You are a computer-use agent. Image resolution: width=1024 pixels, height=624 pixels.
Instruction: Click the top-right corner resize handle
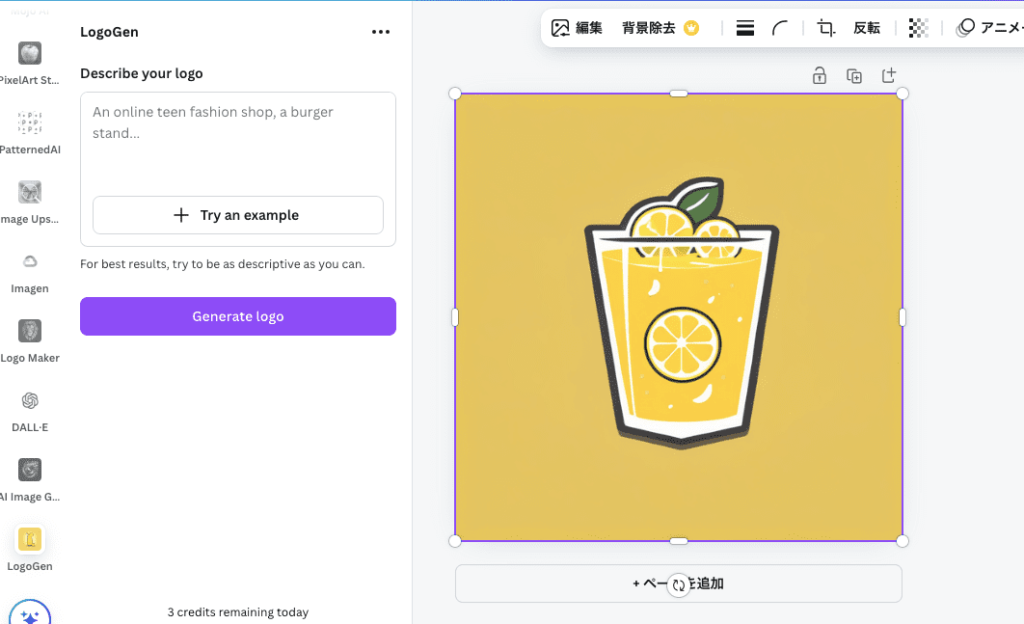point(902,94)
